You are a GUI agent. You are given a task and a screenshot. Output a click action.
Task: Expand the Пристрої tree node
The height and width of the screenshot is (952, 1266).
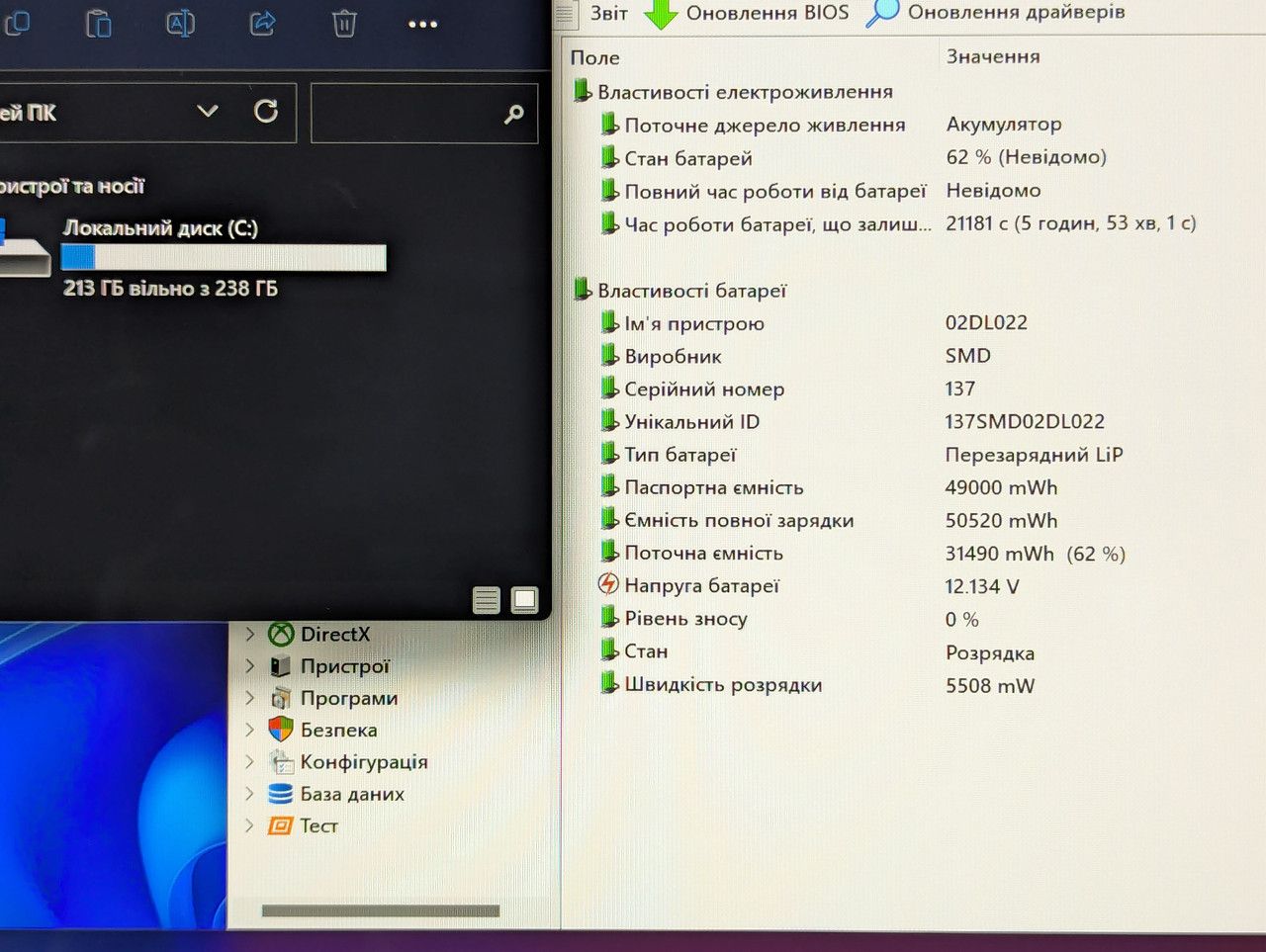coord(250,666)
